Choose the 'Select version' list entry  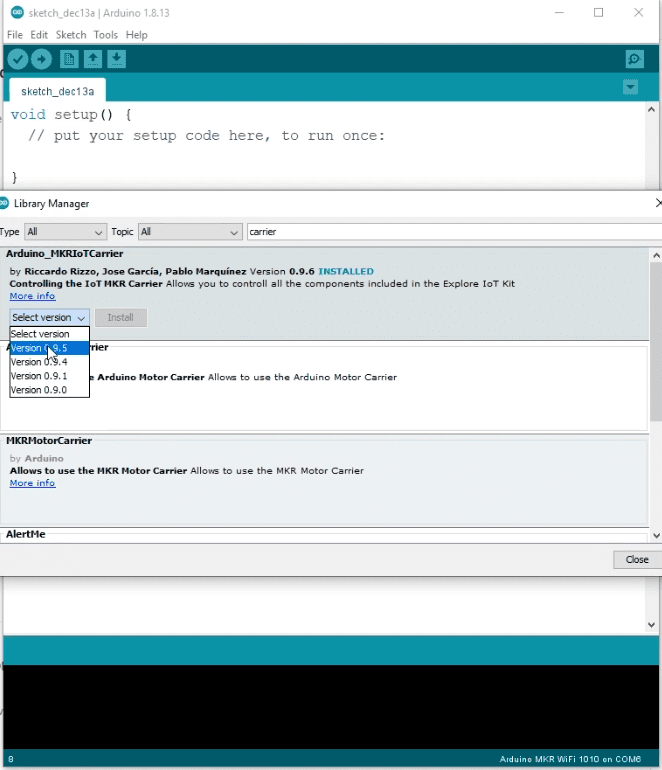[49, 334]
